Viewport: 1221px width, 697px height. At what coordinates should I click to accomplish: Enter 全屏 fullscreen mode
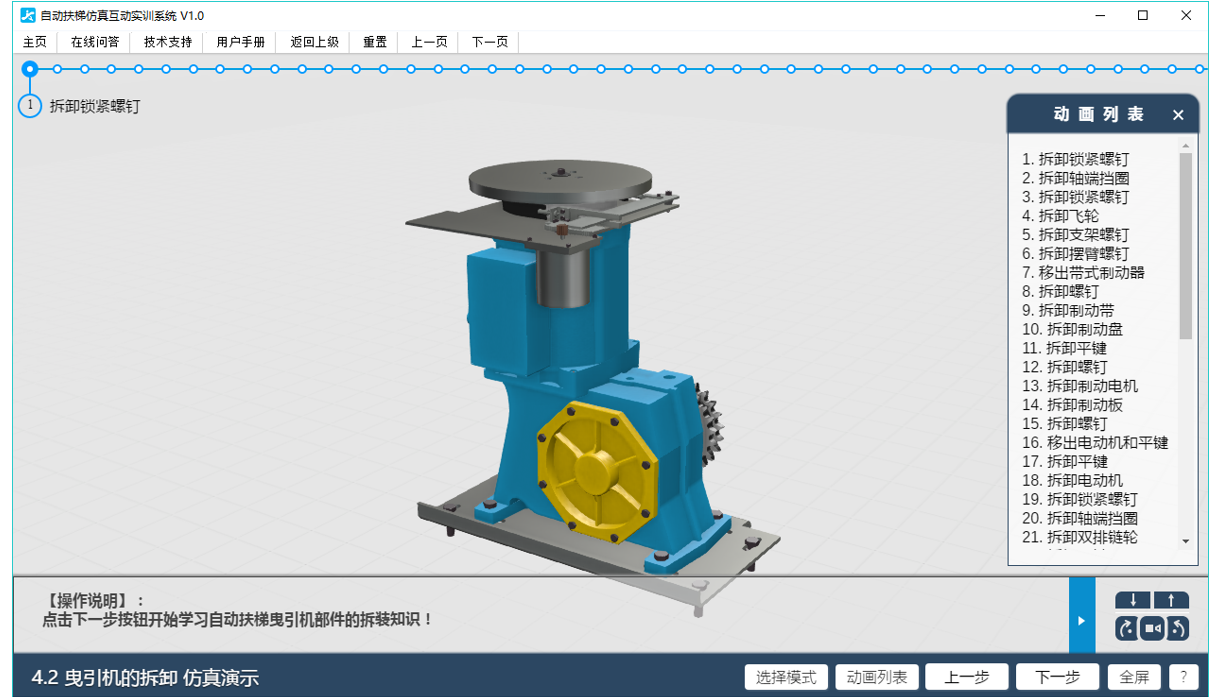pyautogui.click(x=1134, y=677)
